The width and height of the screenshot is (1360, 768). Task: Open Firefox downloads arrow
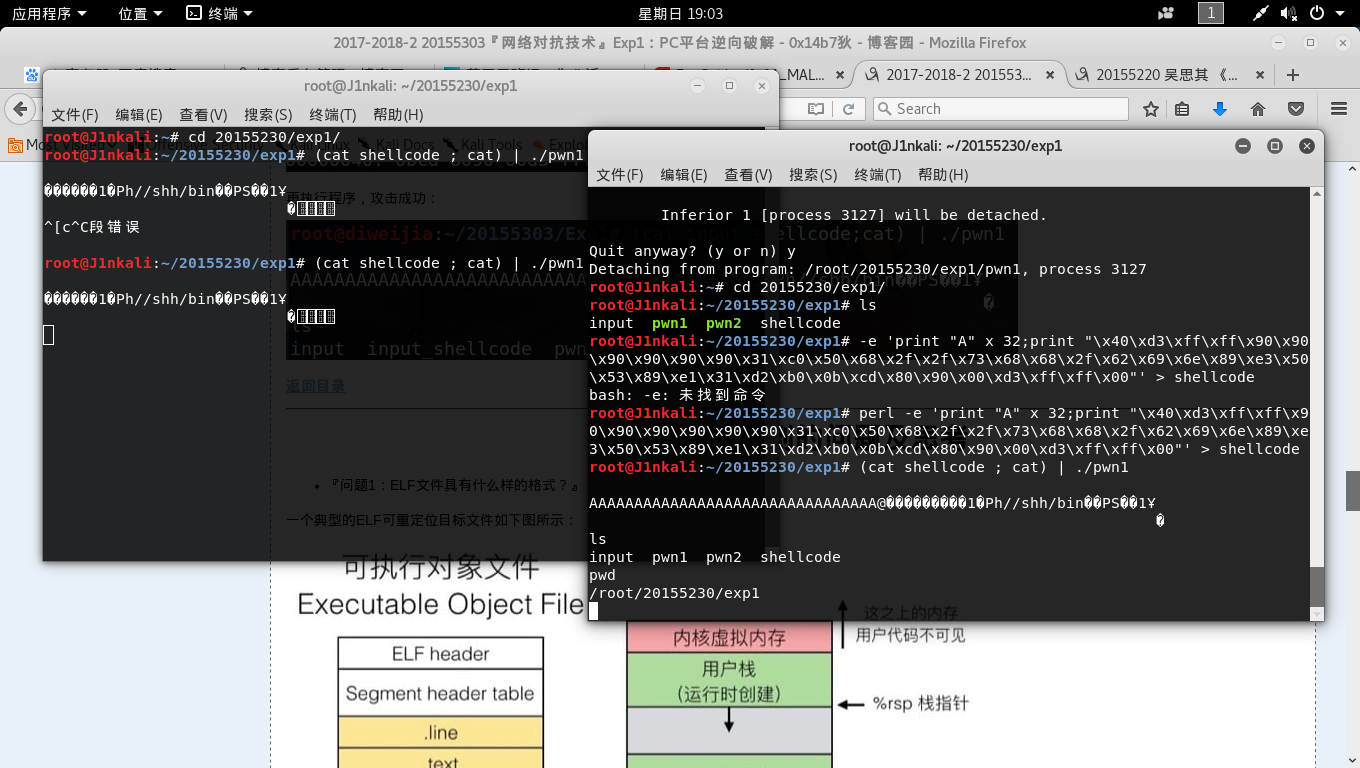point(1219,109)
